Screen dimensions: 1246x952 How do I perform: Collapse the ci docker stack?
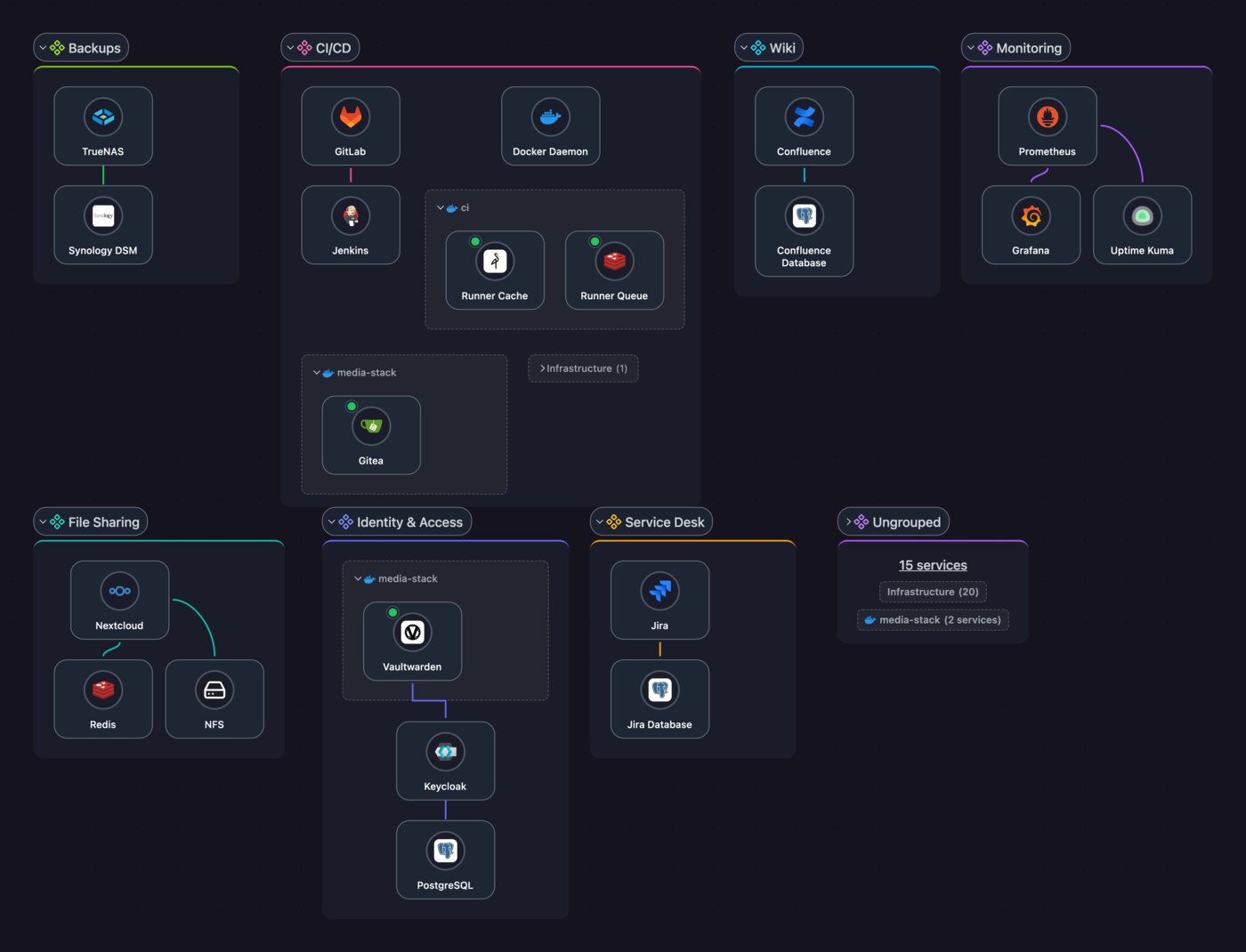point(441,208)
